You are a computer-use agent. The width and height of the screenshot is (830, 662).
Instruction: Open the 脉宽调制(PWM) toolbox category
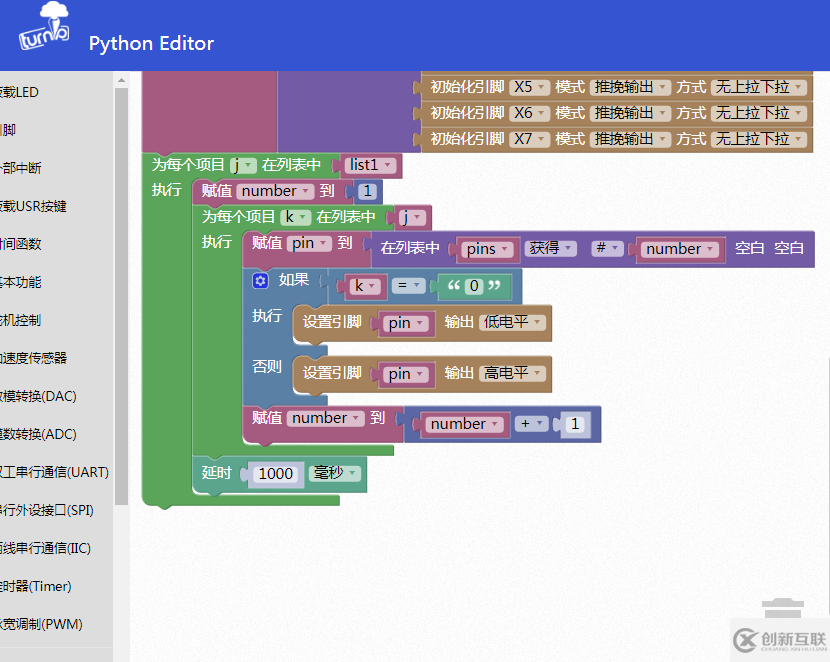coord(42,624)
